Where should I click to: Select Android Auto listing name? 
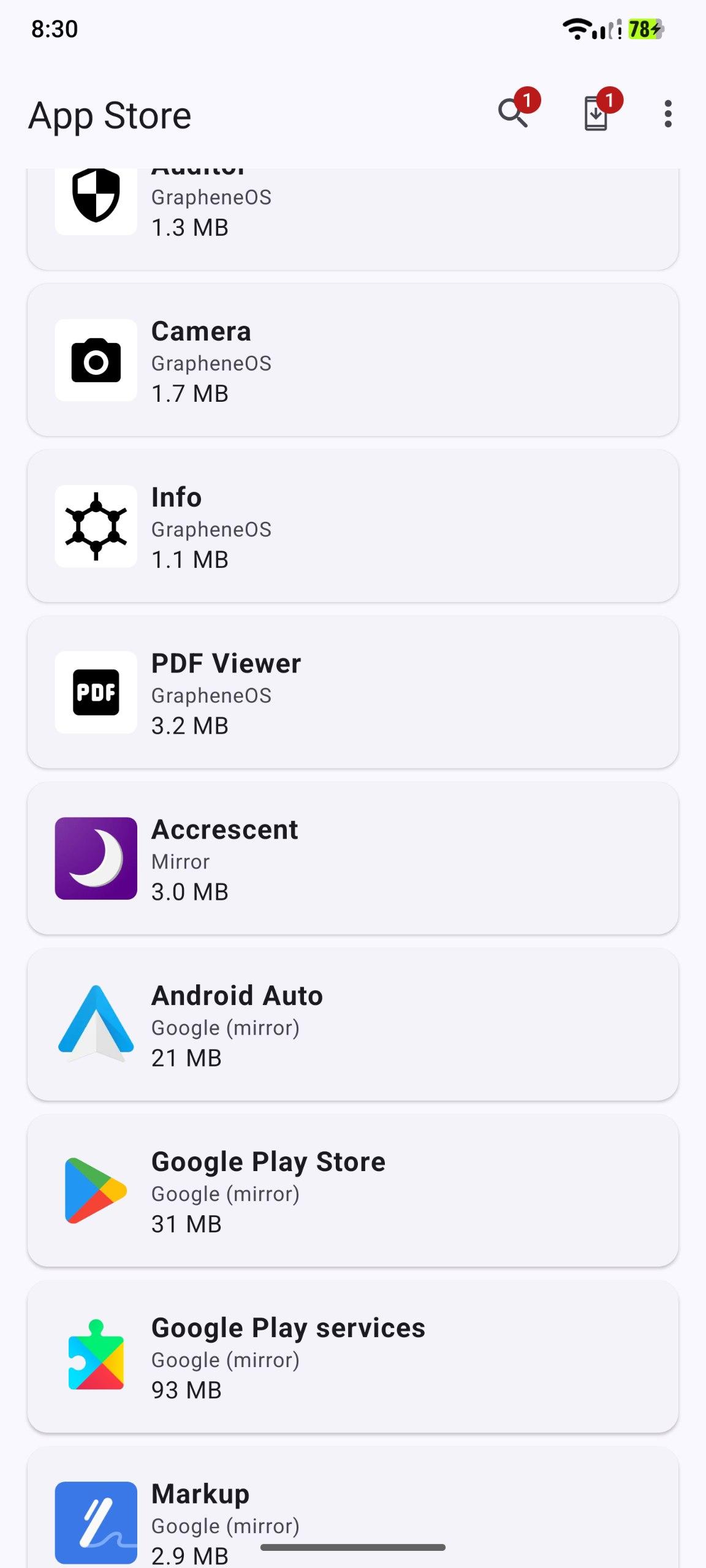tap(237, 996)
